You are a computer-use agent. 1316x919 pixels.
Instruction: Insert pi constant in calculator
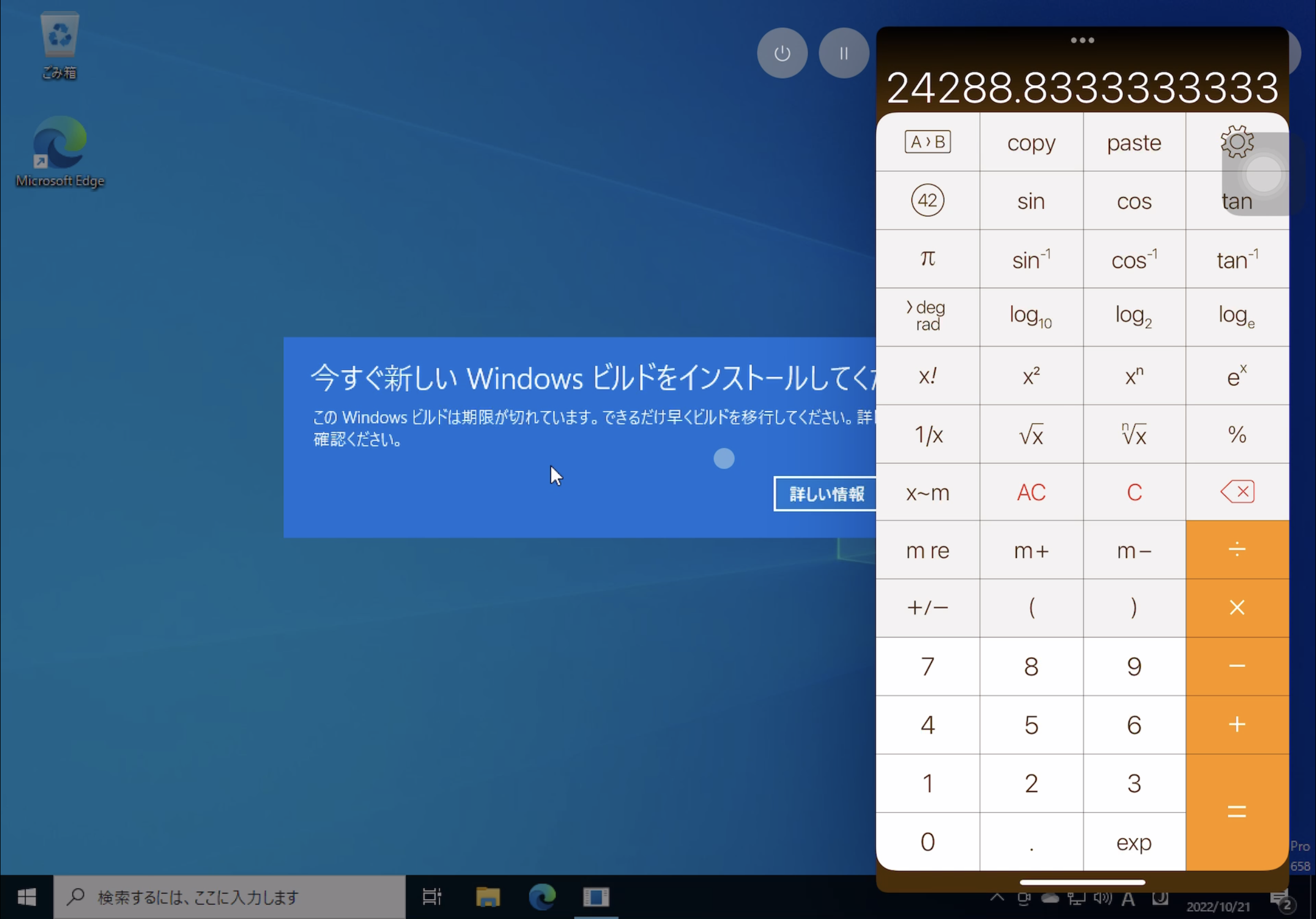(927, 258)
